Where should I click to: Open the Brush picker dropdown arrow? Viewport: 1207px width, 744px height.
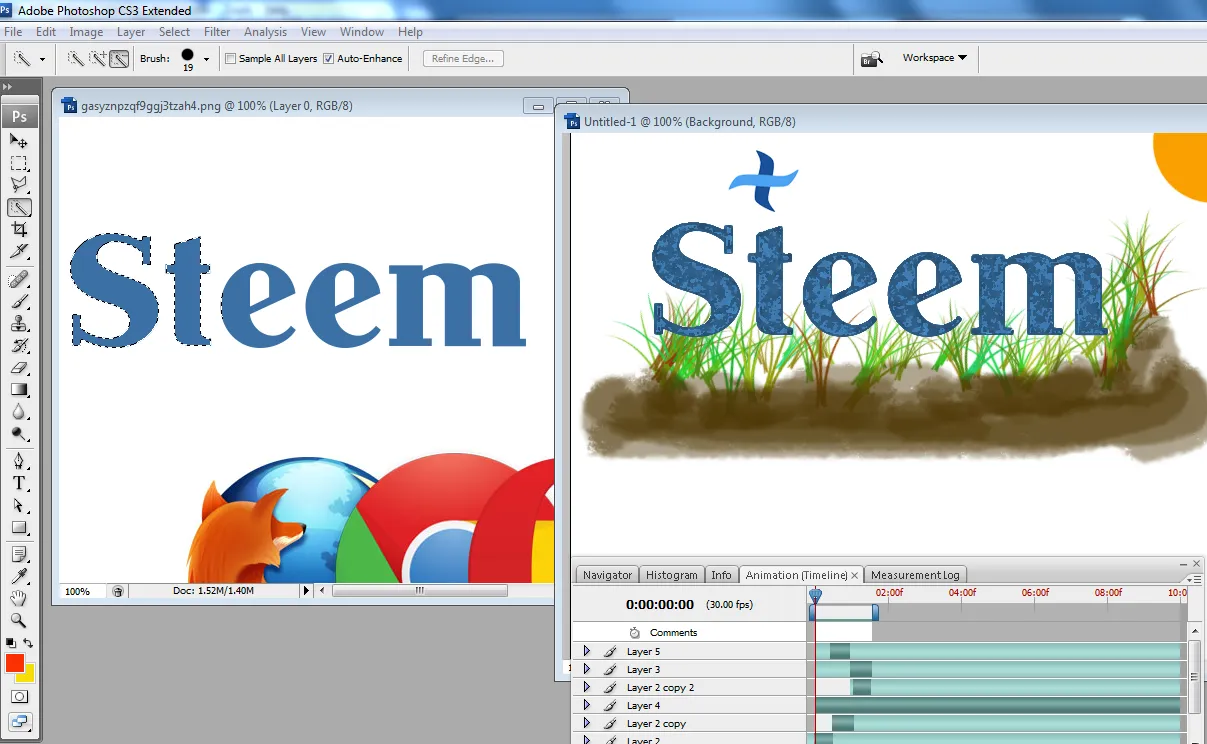[206, 59]
